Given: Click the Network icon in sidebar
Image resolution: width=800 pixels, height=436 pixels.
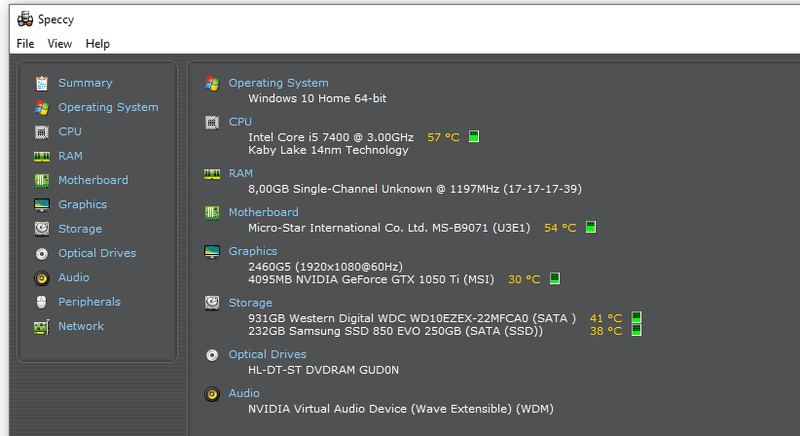Looking at the screenshot, I should click(x=41, y=327).
